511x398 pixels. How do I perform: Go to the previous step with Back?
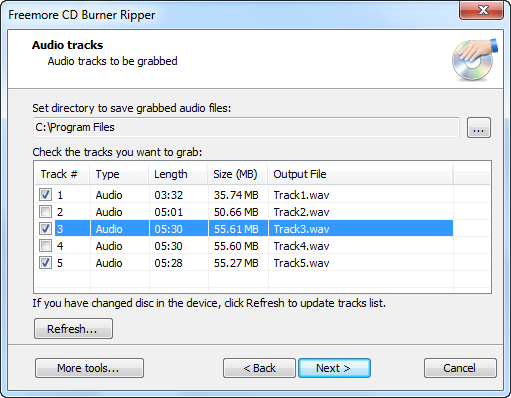259,368
